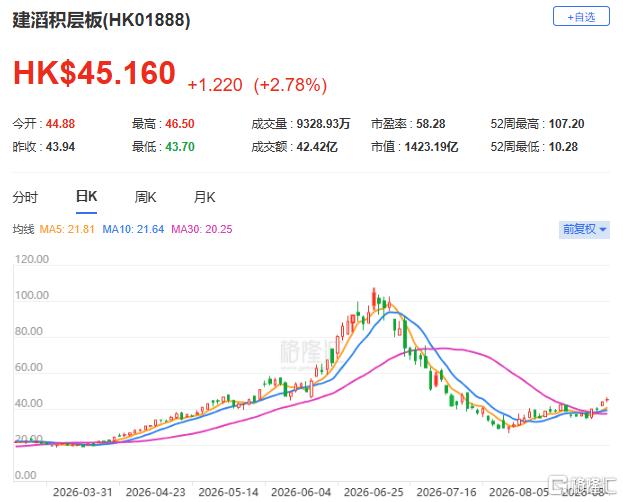Click the 52周最高 value 107.20
Viewport: 623px width, 502px height.
567,124
